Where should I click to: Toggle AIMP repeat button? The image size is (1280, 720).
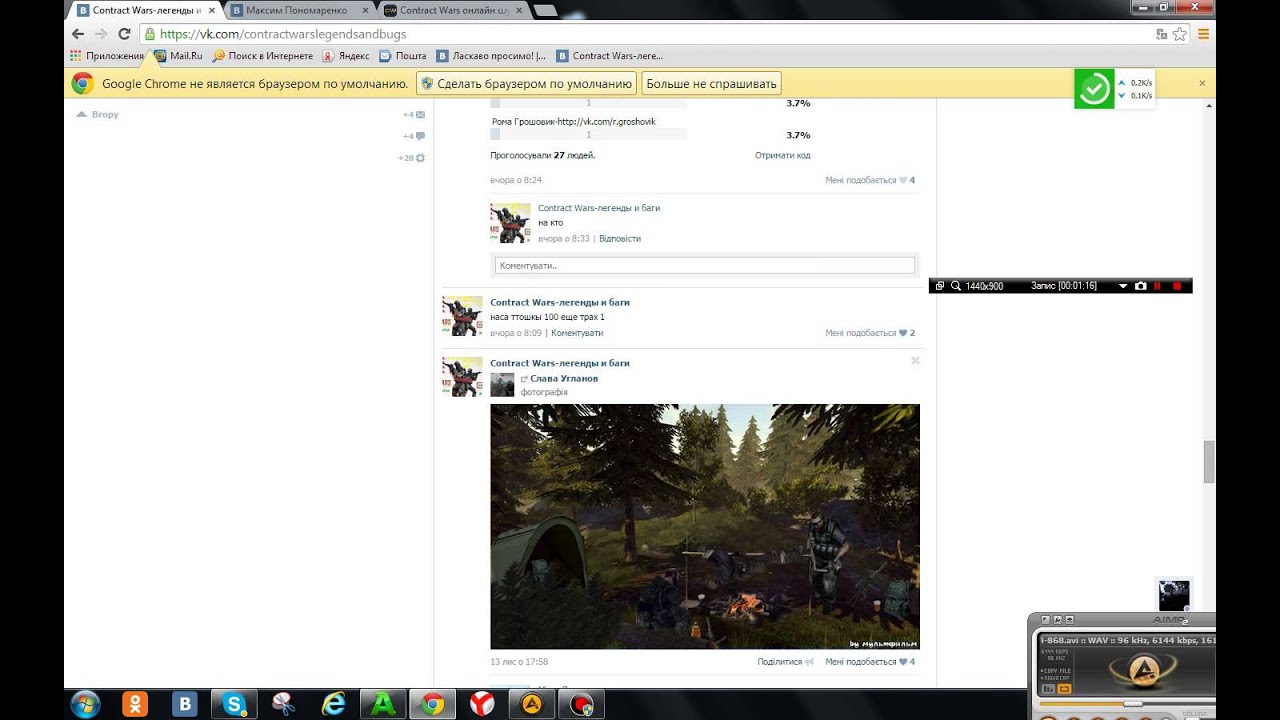(x=1063, y=689)
